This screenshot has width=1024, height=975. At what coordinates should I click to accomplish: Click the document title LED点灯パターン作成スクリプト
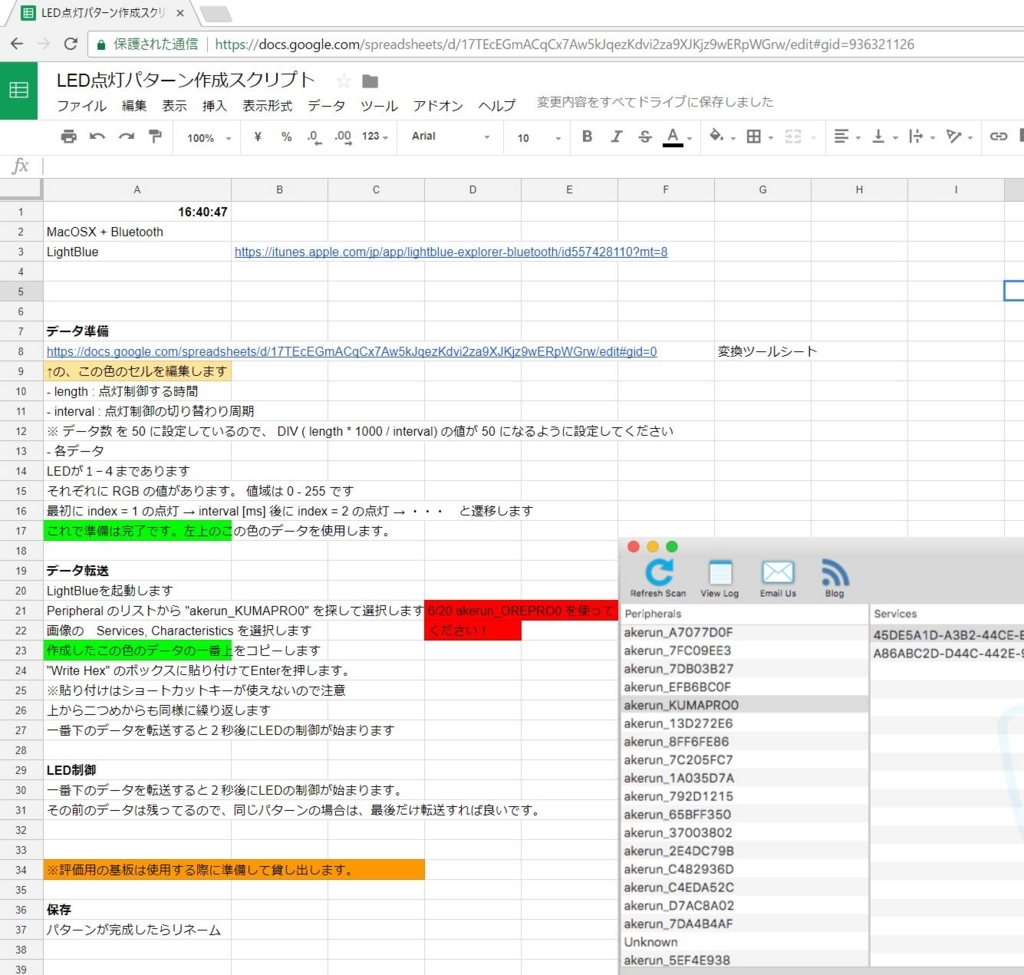pyautogui.click(x=185, y=80)
